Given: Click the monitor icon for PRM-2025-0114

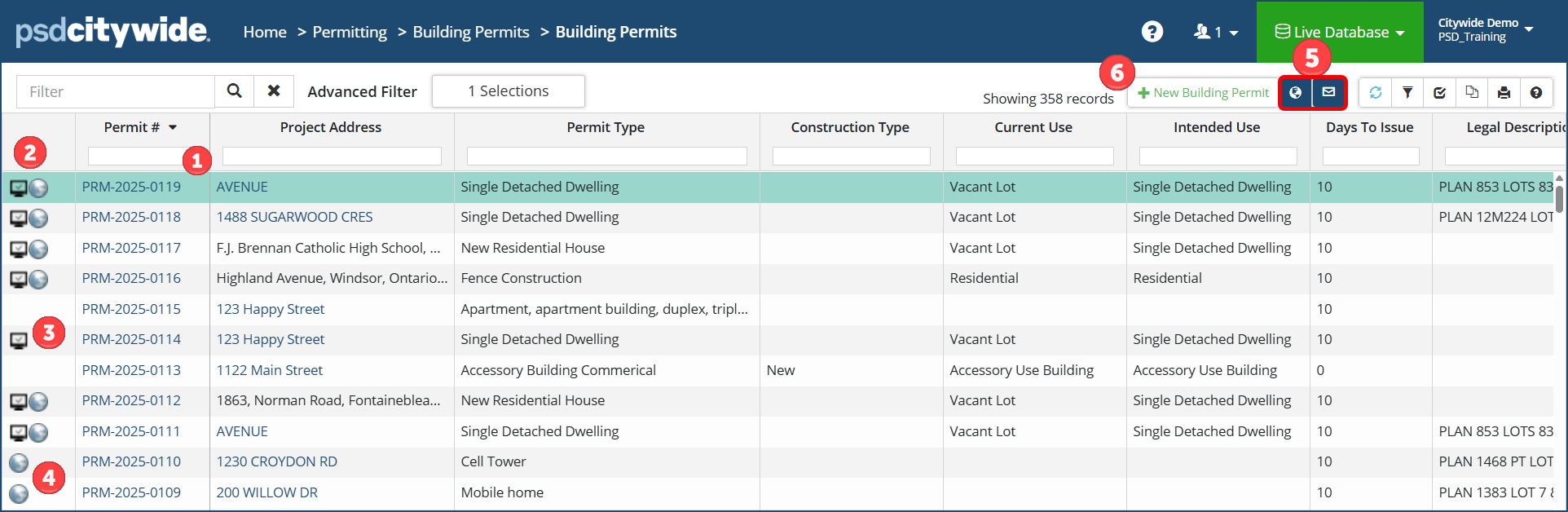Looking at the screenshot, I should 19,340.
